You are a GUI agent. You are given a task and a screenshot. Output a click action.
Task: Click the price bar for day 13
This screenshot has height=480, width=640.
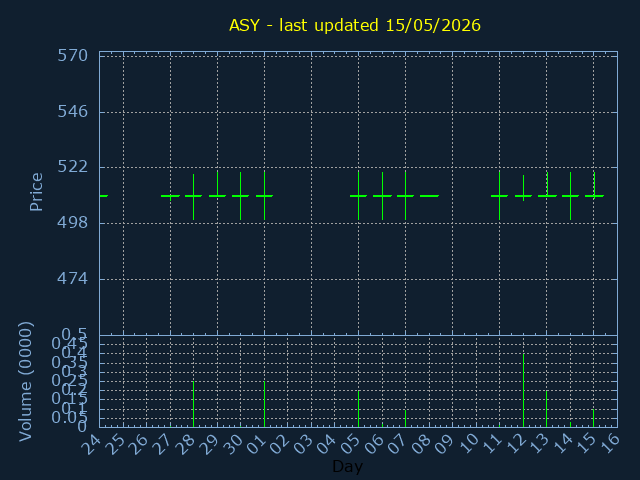[x=547, y=184]
